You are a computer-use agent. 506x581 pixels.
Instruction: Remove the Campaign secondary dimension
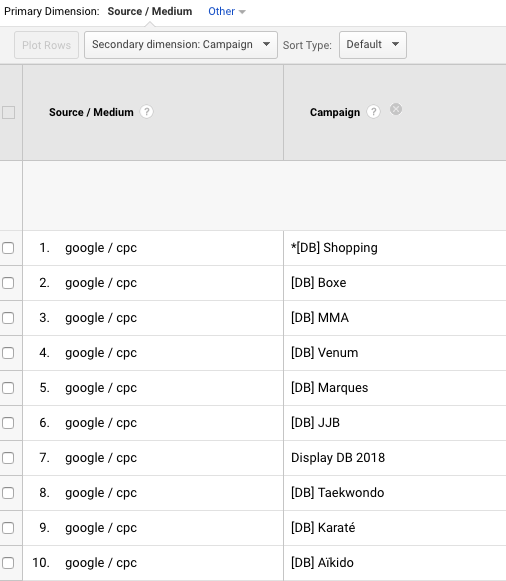coord(396,109)
